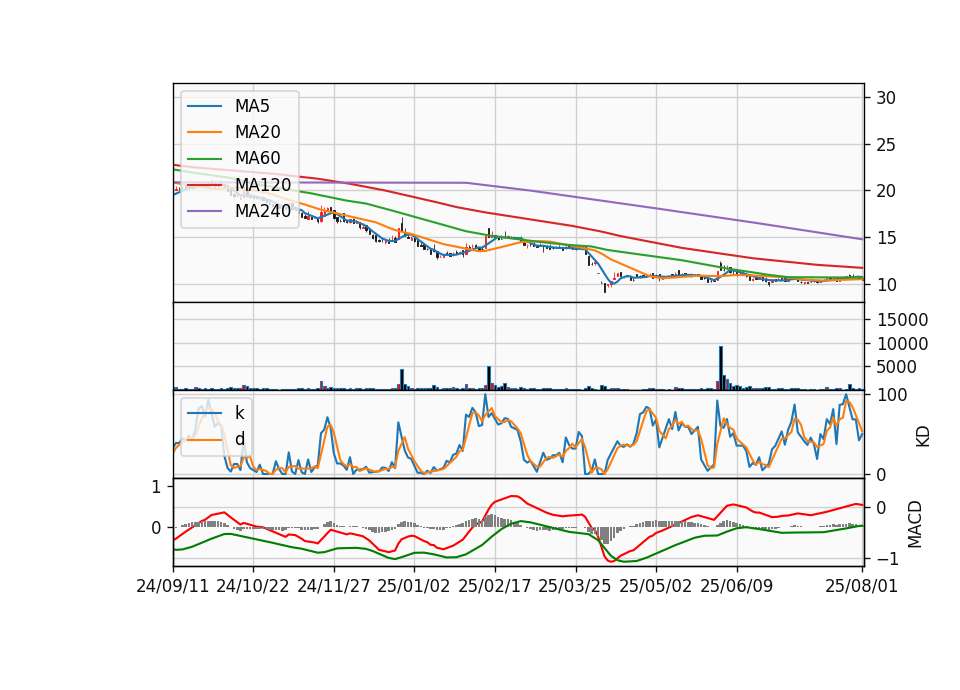The image size is (960, 690).
Task: Click the 25/08/01 date axis label
Action: 861,586
